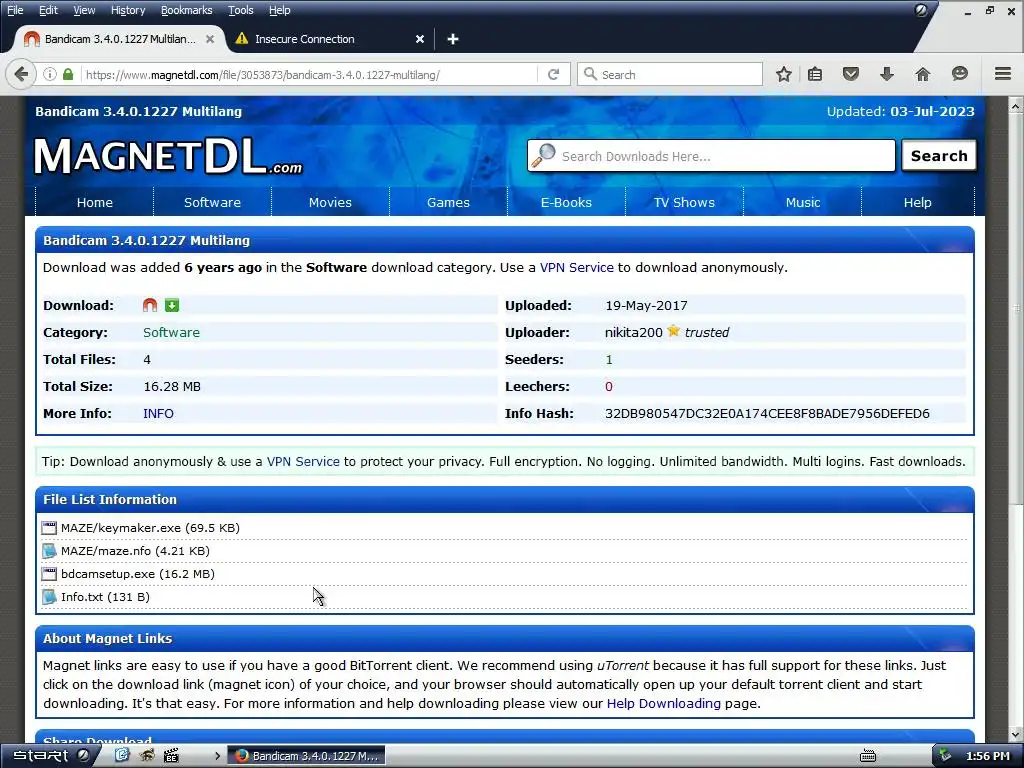Screen dimensions: 1024x768
Task: Click the taskbar clock 1:56 PM
Action: coord(987,756)
